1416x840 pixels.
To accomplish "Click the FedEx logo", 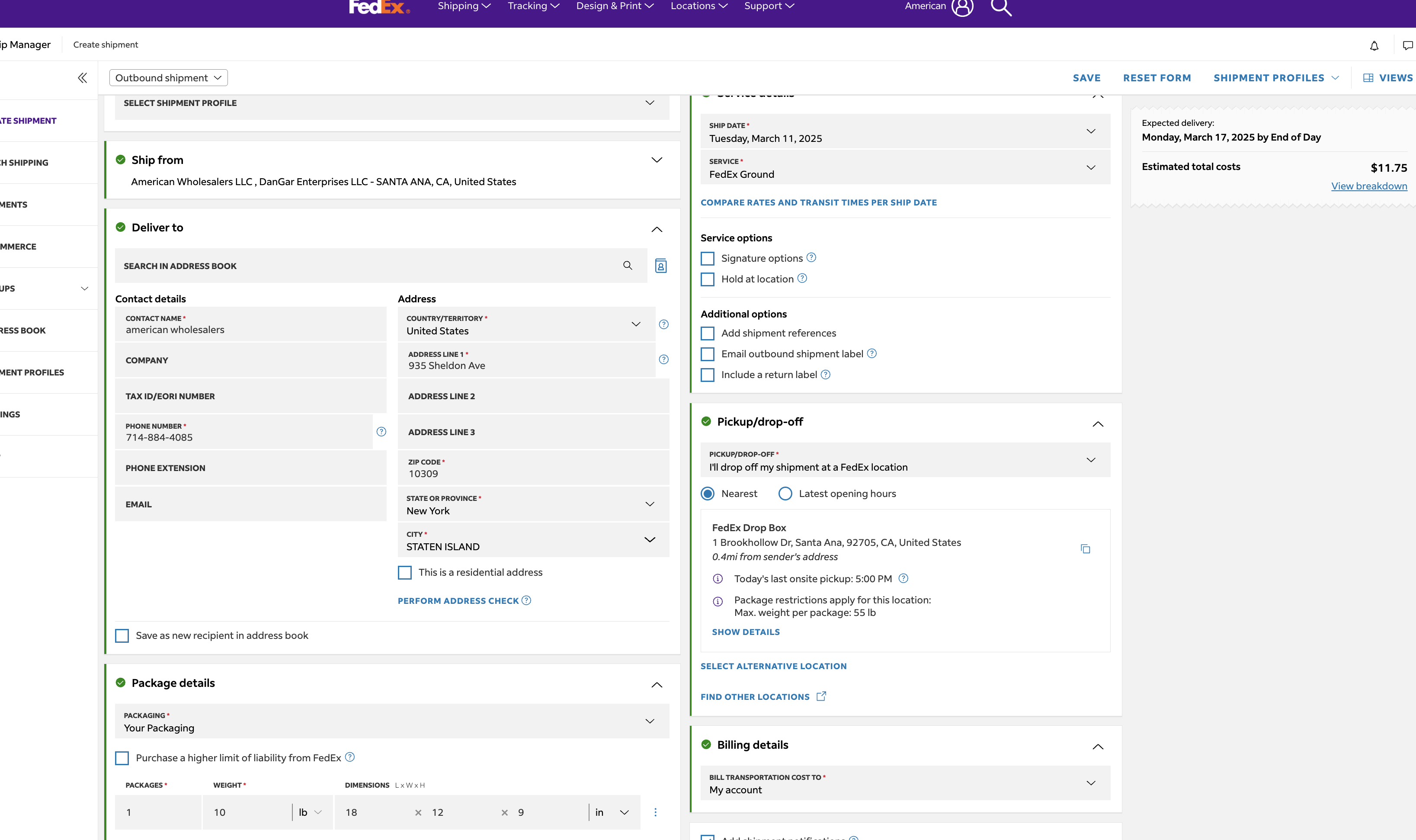I will pyautogui.click(x=378, y=7).
